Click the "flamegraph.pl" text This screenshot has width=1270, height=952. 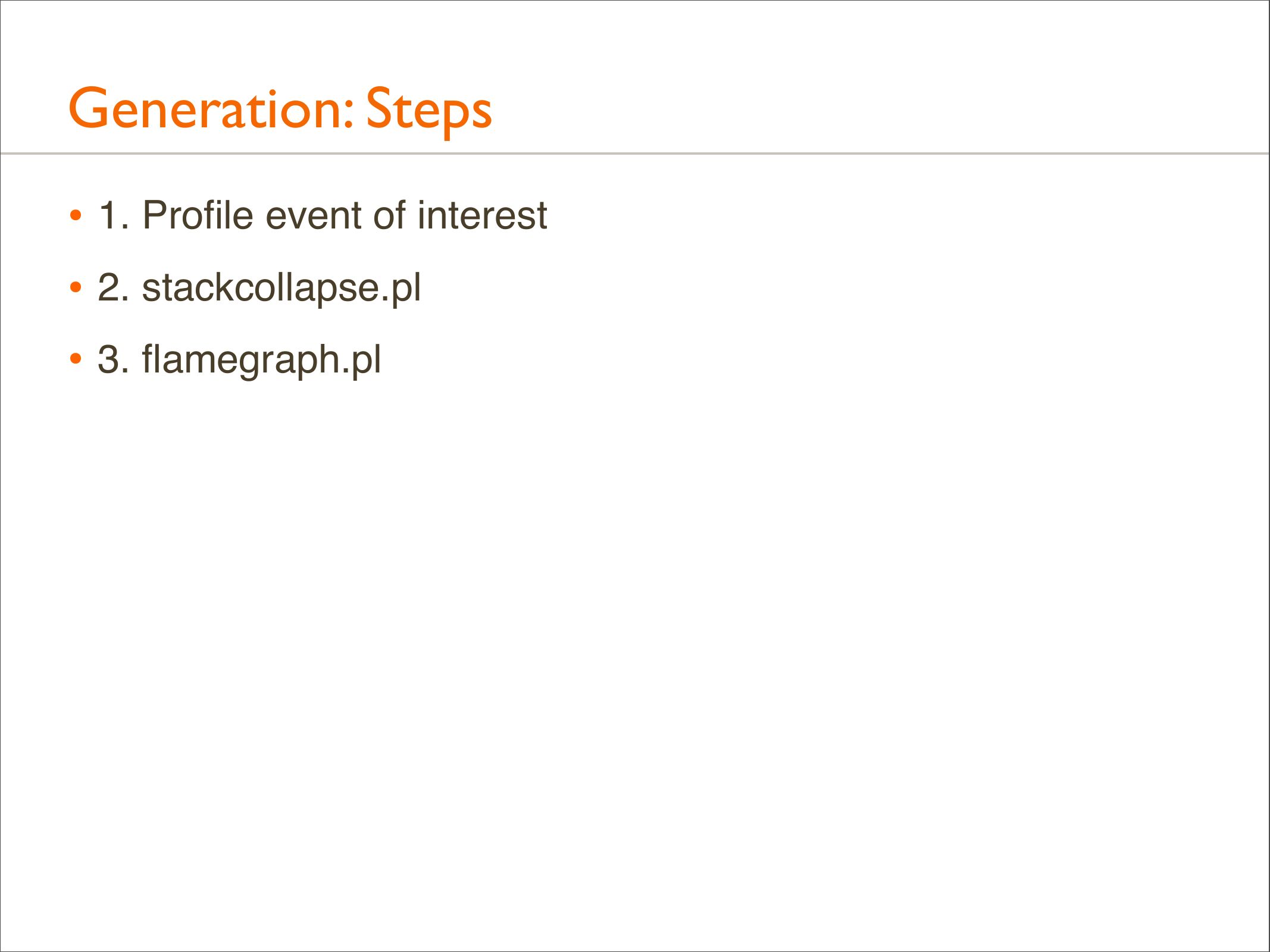pos(261,359)
